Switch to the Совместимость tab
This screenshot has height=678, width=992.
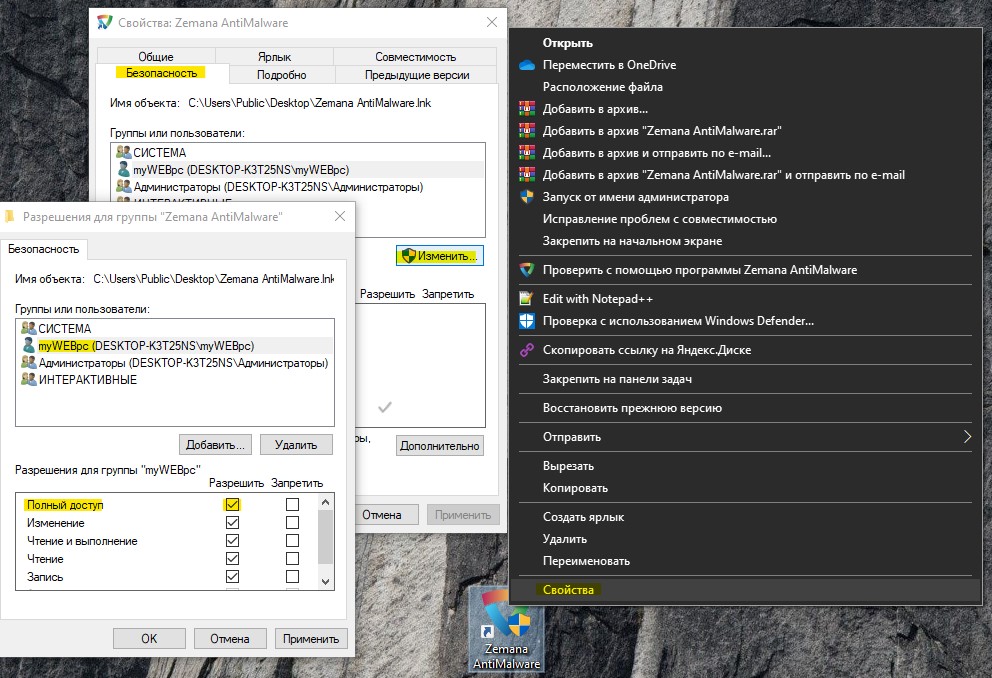(x=416, y=57)
